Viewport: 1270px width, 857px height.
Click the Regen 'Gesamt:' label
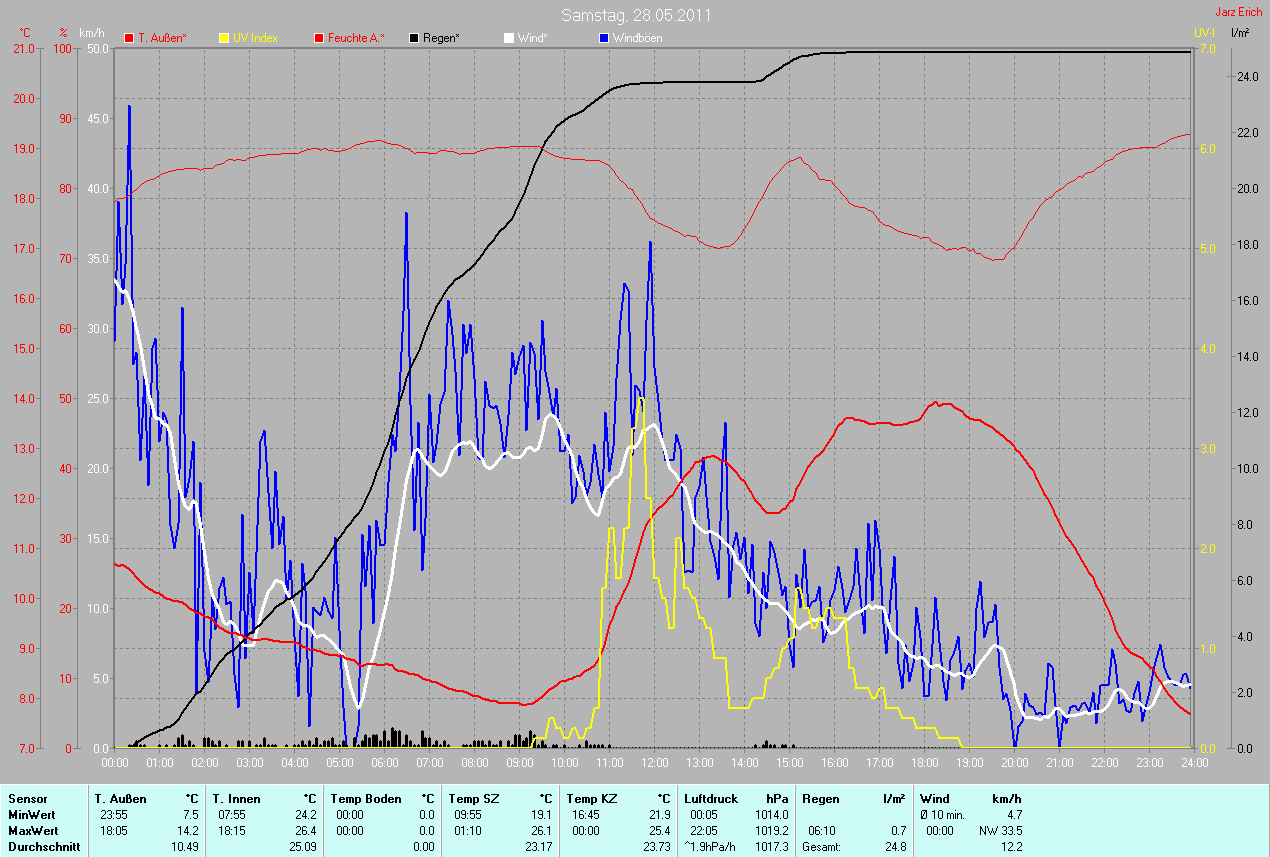pos(821,847)
